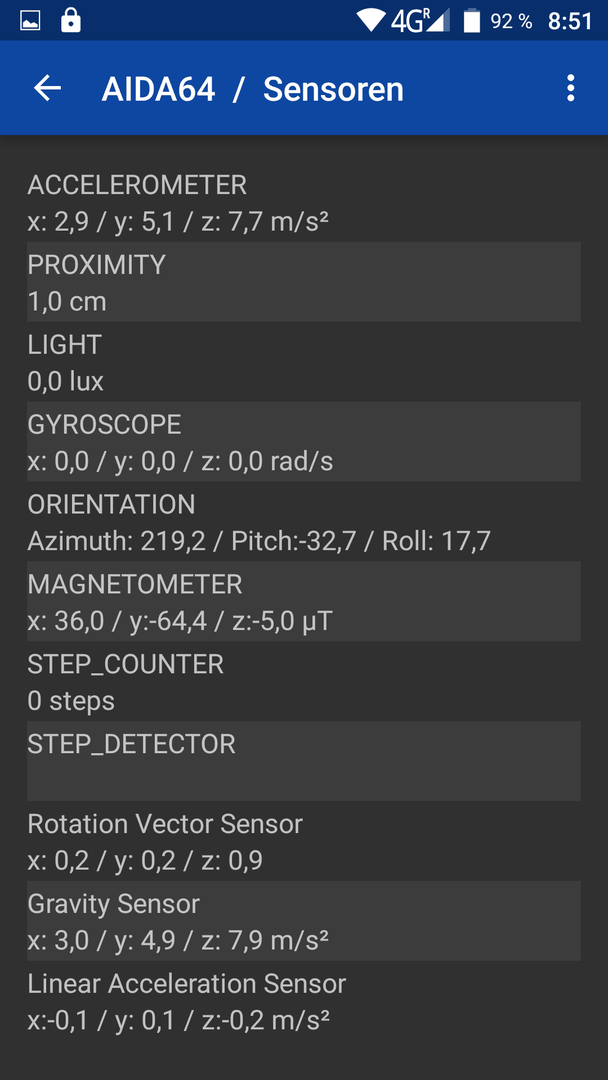Tap the battery icon in status bar
The width and height of the screenshot is (608, 1080).
[x=472, y=21]
